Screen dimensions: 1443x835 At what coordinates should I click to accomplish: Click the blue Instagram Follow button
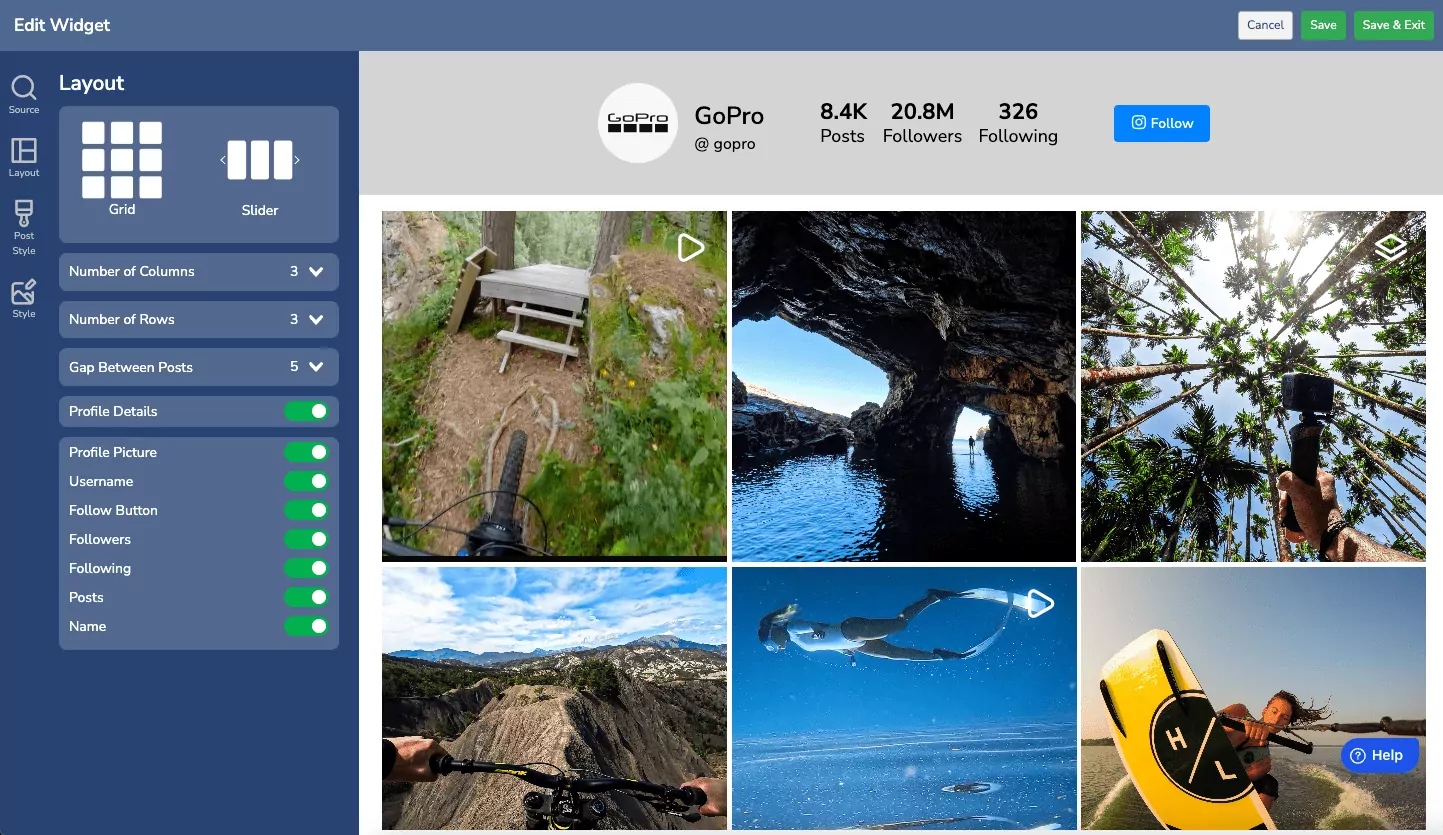(x=1161, y=123)
